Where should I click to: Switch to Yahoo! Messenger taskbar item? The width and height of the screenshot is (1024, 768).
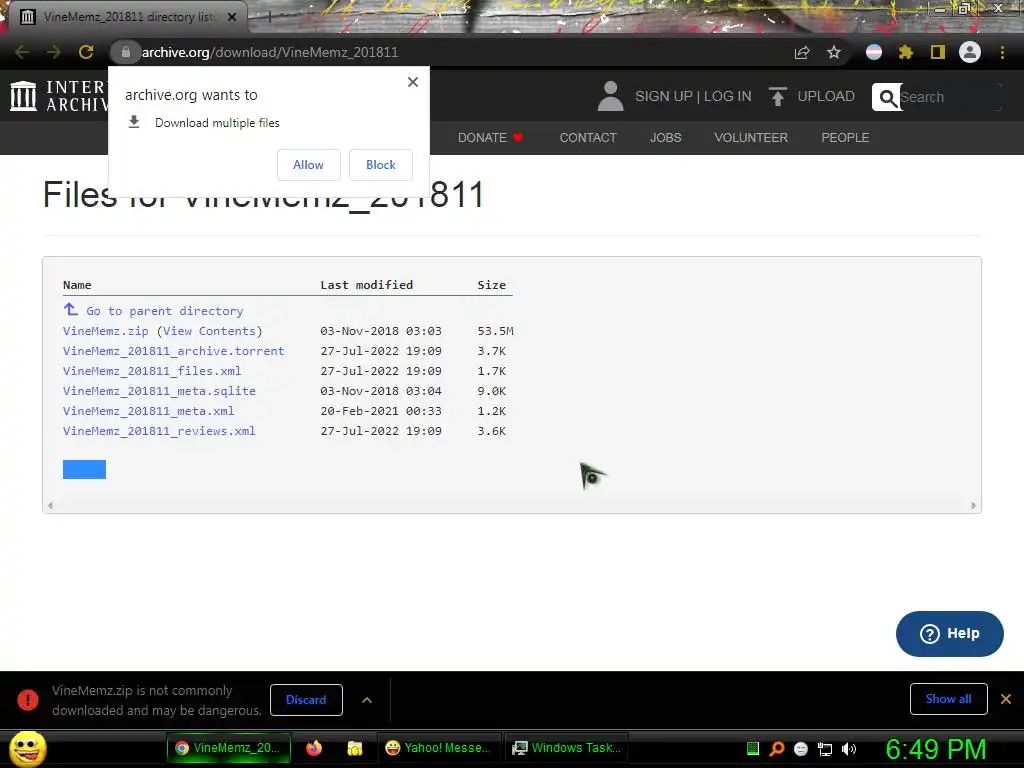(438, 748)
